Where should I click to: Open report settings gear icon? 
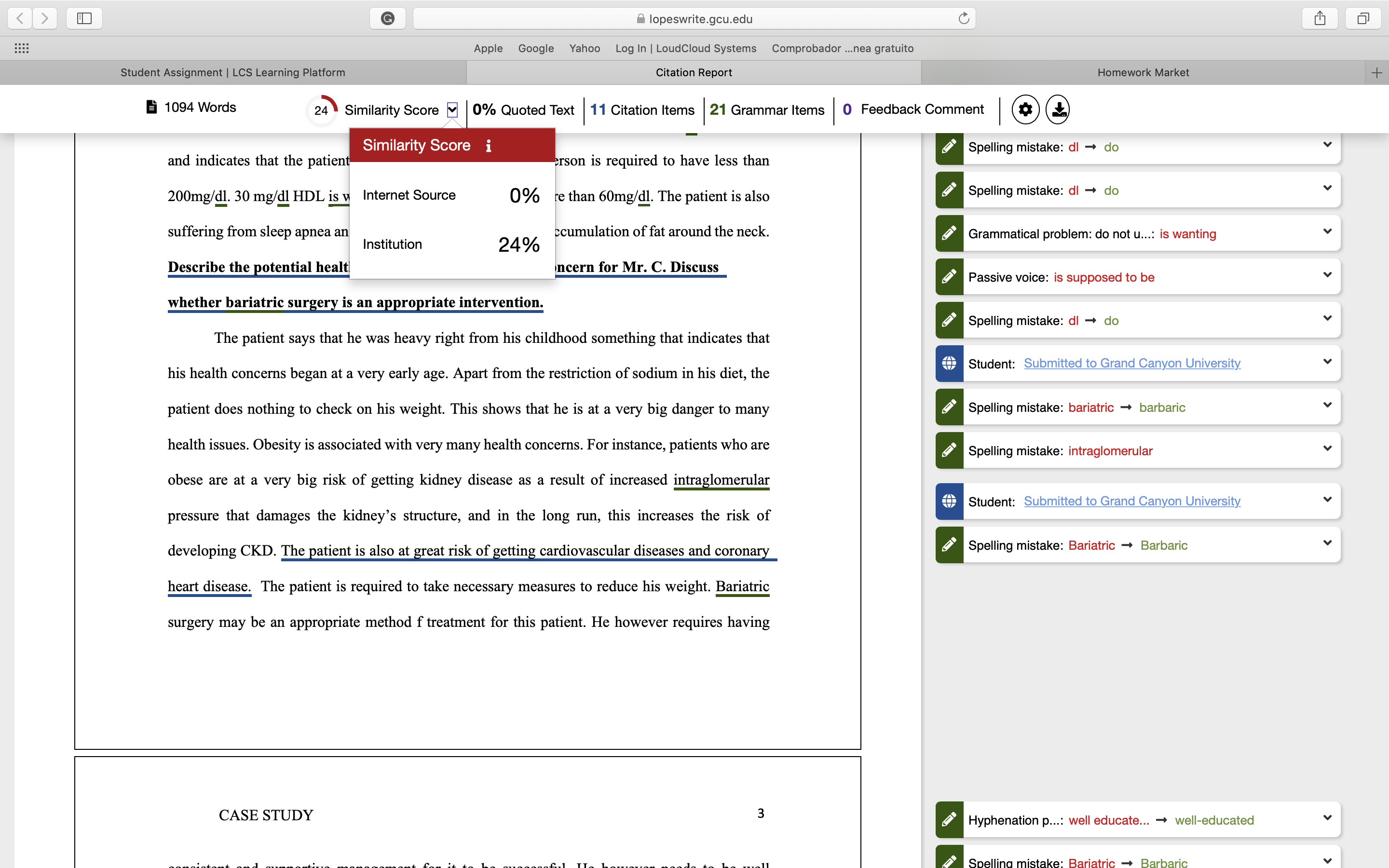coord(1025,109)
